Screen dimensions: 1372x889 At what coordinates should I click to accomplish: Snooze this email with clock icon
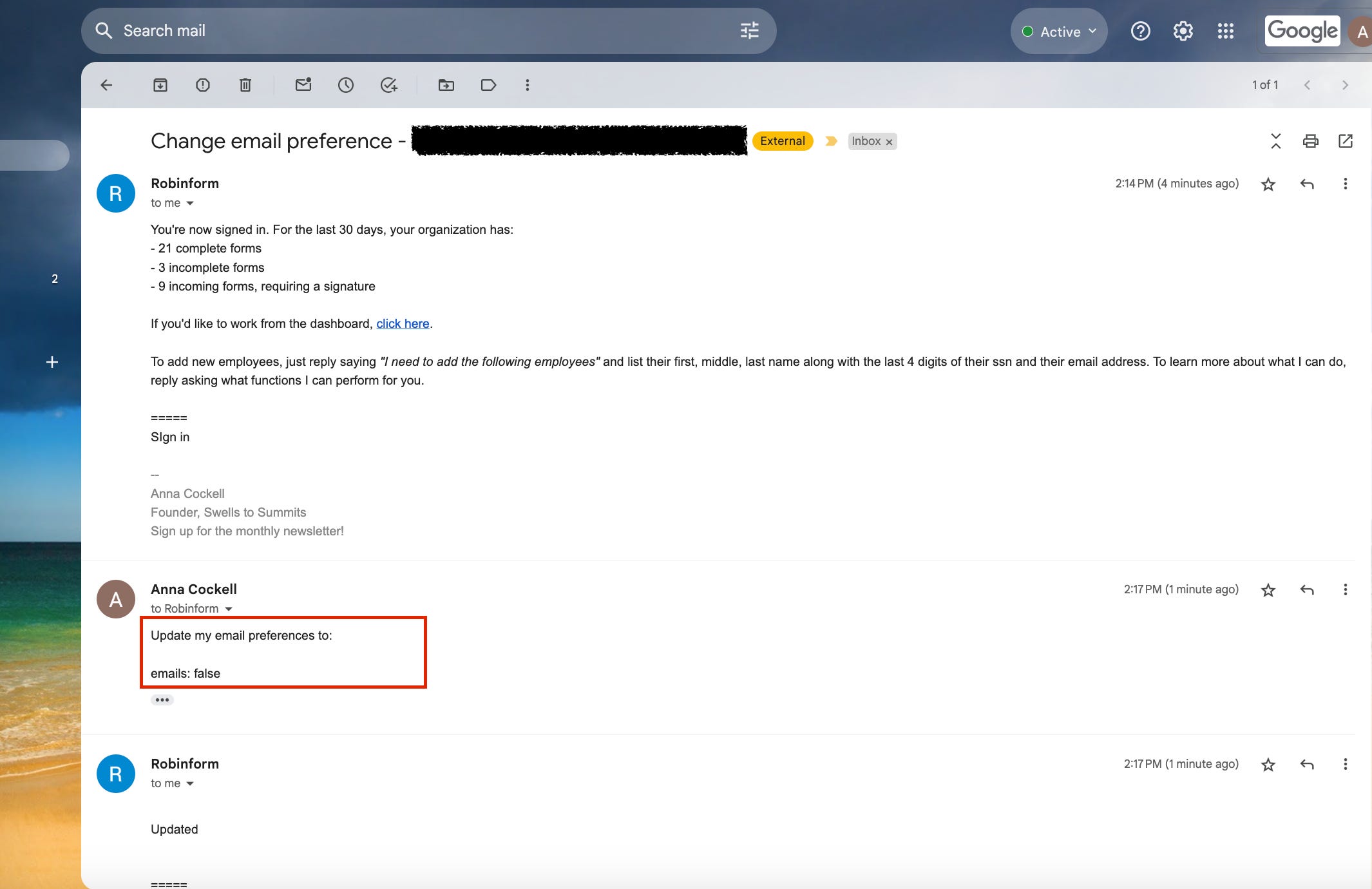346,85
